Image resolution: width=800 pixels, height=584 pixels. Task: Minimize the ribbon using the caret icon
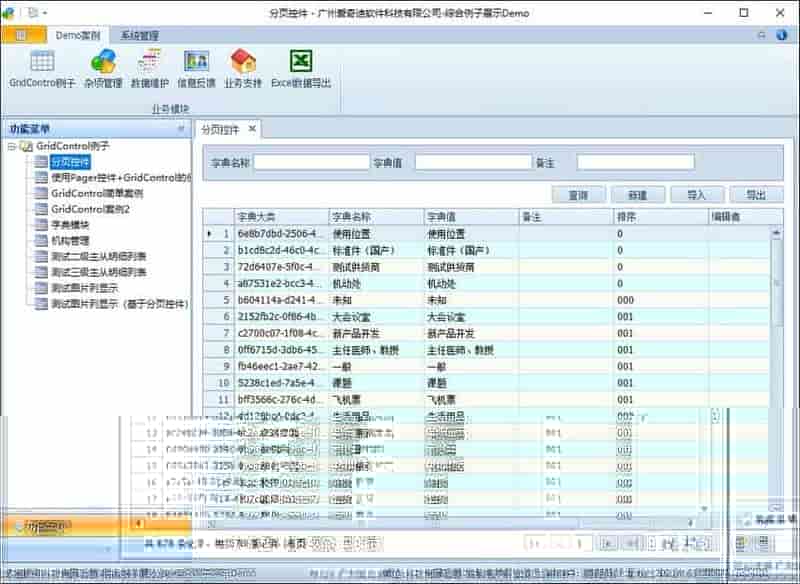pyautogui.click(x=762, y=35)
